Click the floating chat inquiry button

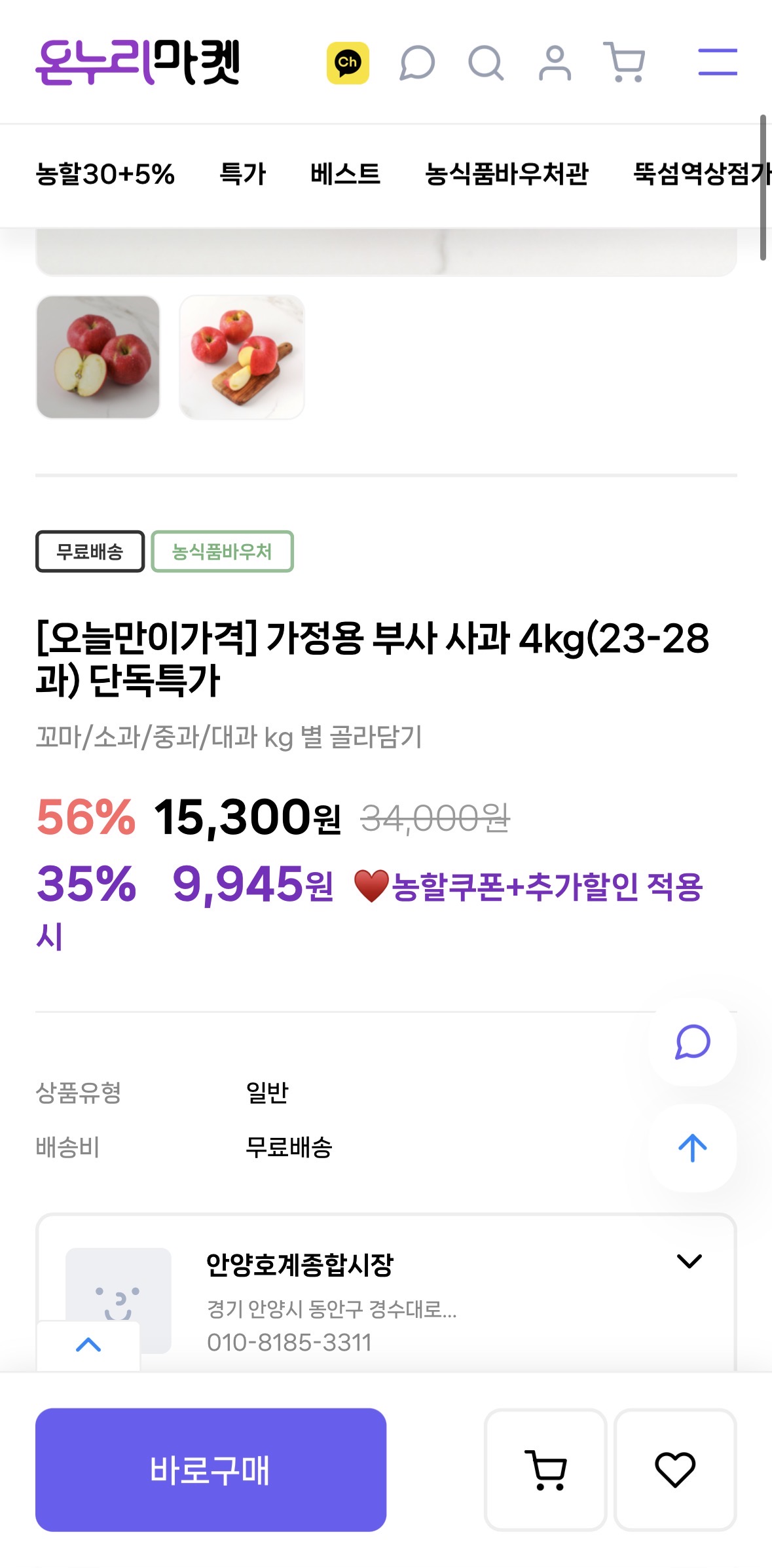coord(692,1042)
